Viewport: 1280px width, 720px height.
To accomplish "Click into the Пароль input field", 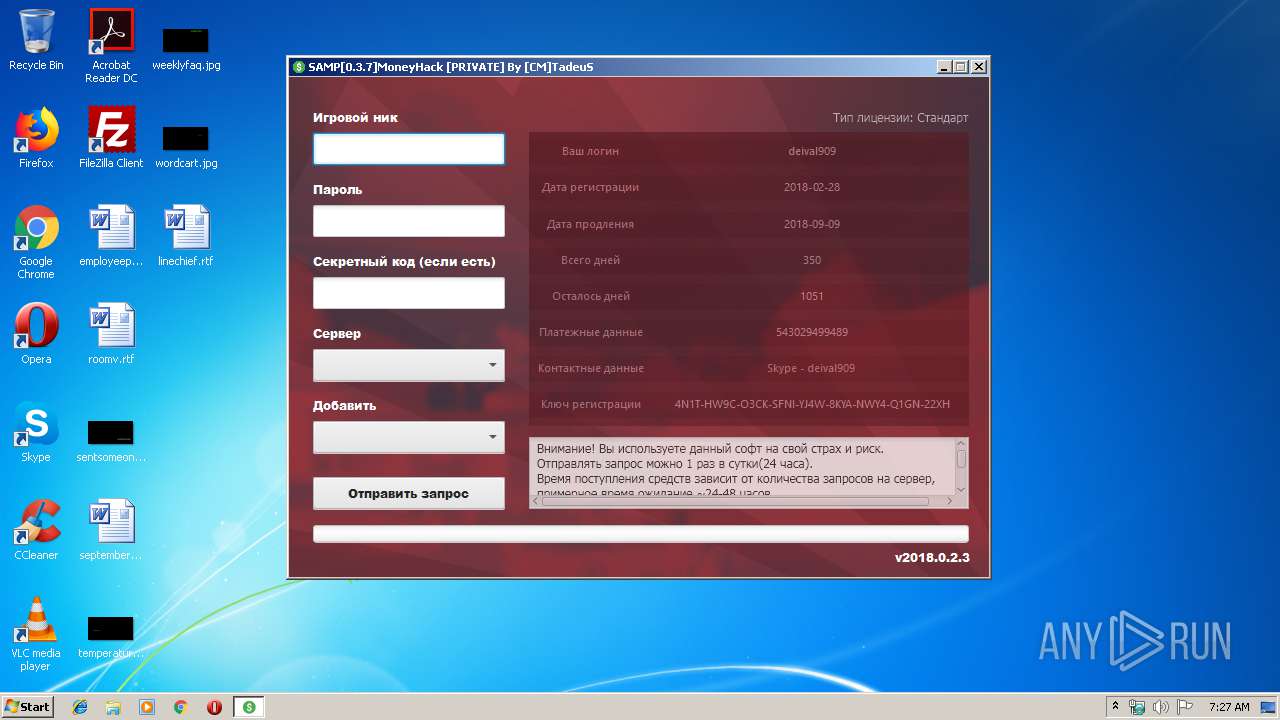I will (x=409, y=221).
